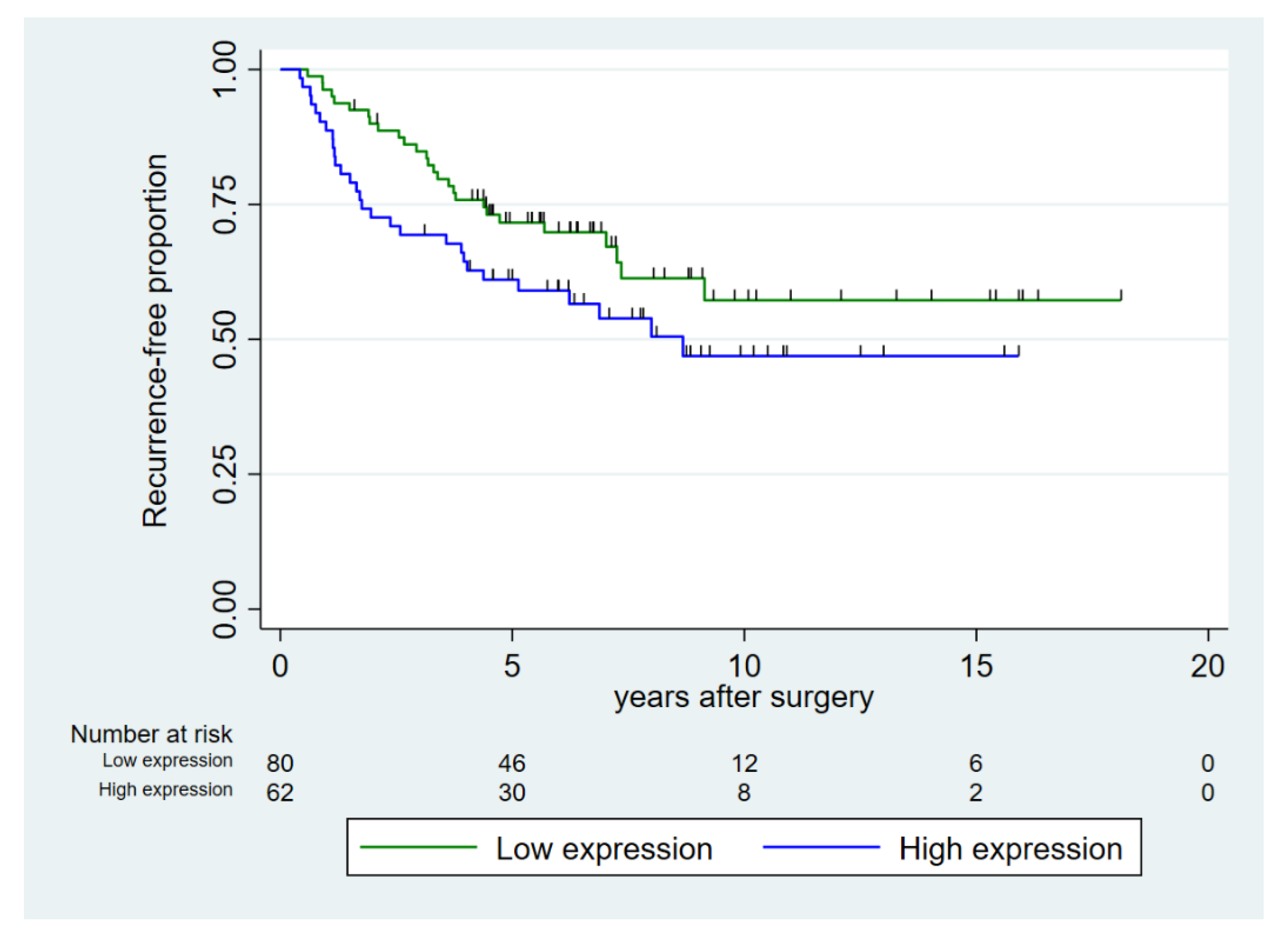1288x941 pixels.
Task: Click the x-axis tick label 10
Action: (744, 666)
